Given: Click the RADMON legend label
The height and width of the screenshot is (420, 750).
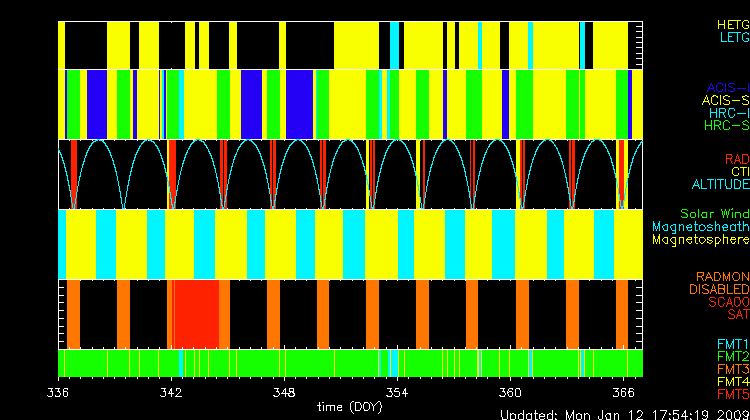Looking at the screenshot, I should coord(723,277).
